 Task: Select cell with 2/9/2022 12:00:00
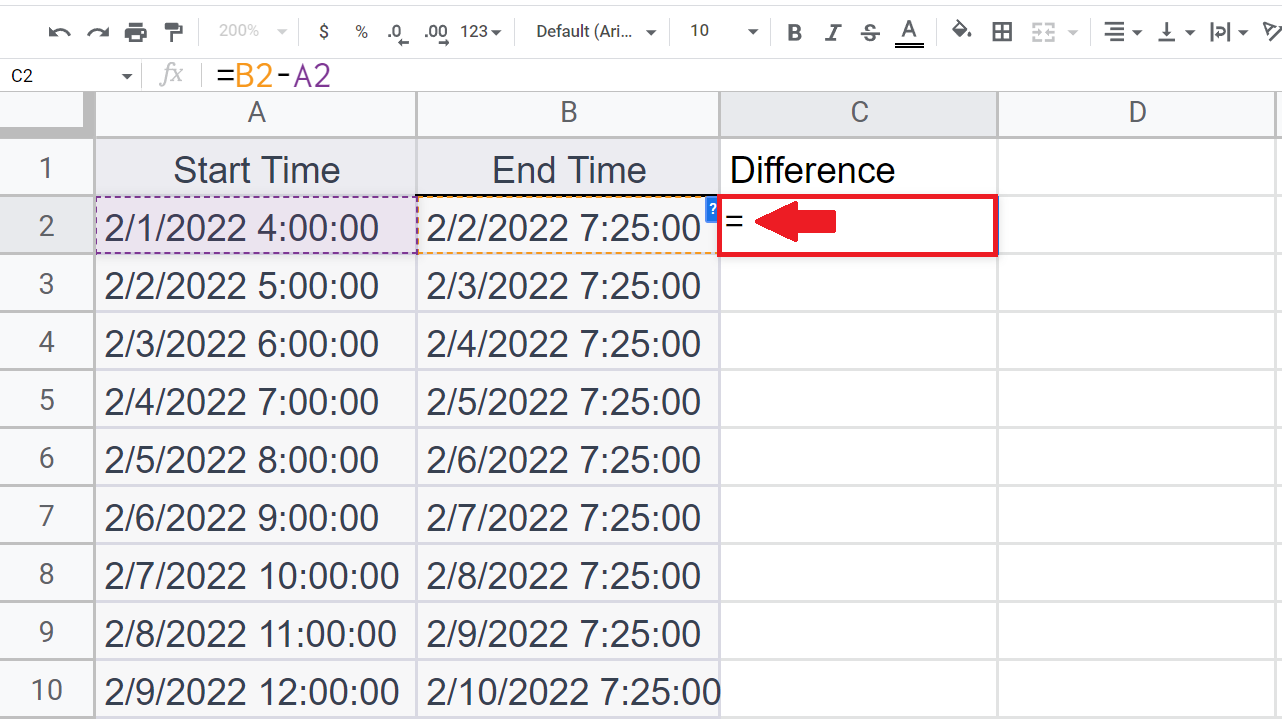click(x=256, y=689)
